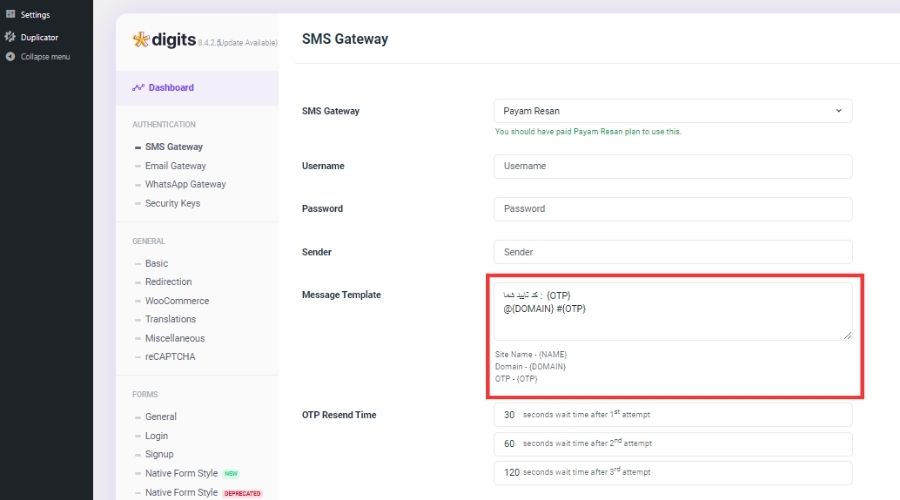Screen dimensions: 900x500
Task: Focus the Username input field
Action: [x=672, y=166]
